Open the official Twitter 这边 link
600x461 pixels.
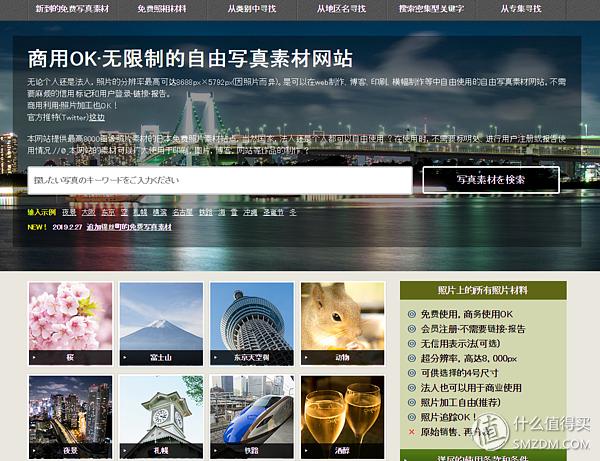(97, 117)
